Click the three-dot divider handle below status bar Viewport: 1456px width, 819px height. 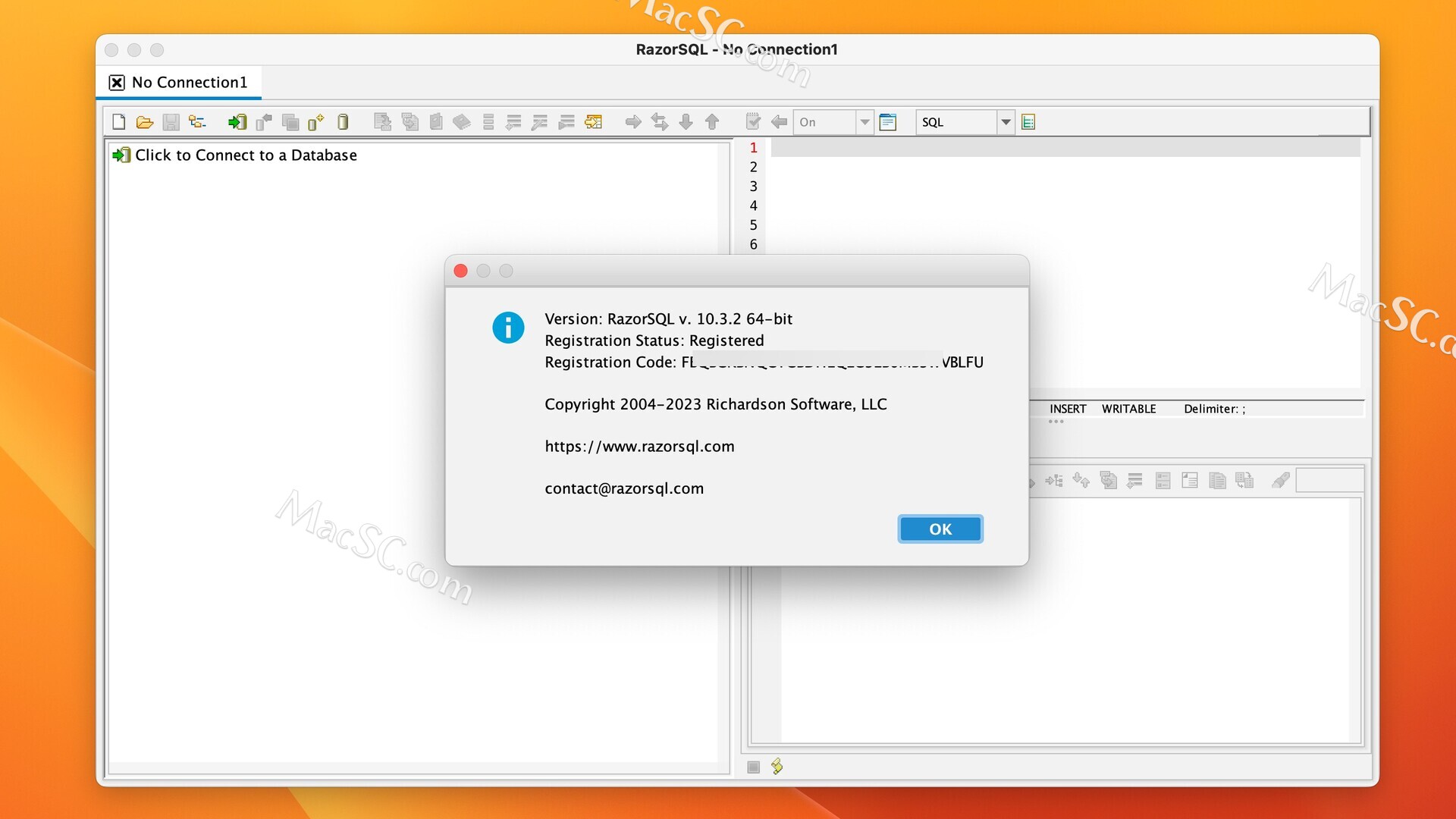1056,422
